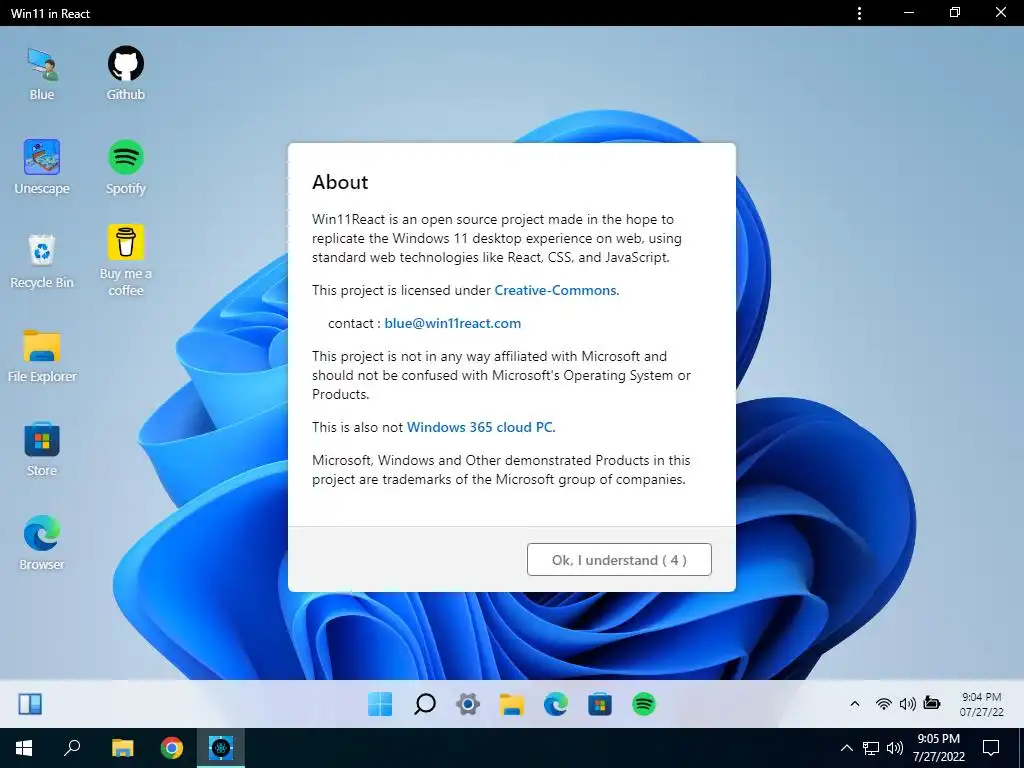Click the volume icon in the Win11 tray
The height and width of the screenshot is (768, 1024).
pyautogui.click(x=907, y=704)
